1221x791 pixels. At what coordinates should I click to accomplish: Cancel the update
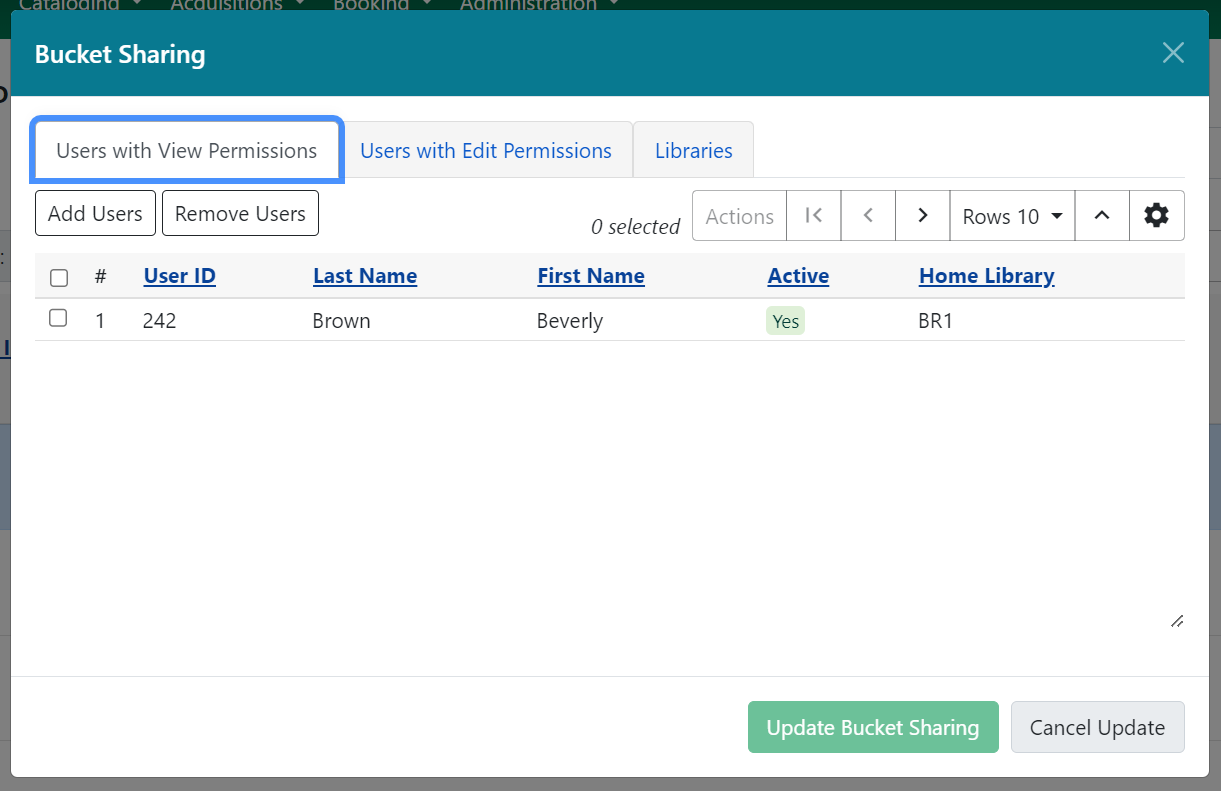click(x=1097, y=727)
